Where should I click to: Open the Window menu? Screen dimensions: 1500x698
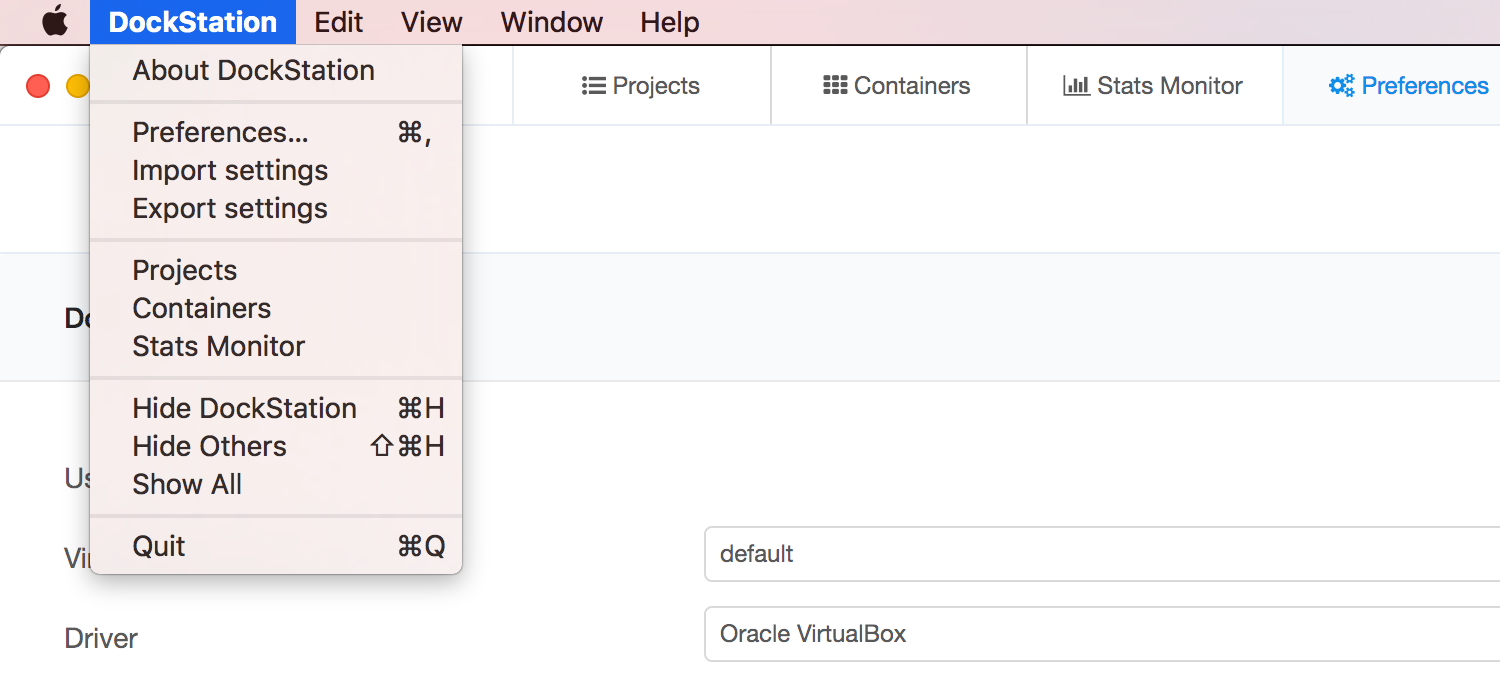click(x=552, y=22)
